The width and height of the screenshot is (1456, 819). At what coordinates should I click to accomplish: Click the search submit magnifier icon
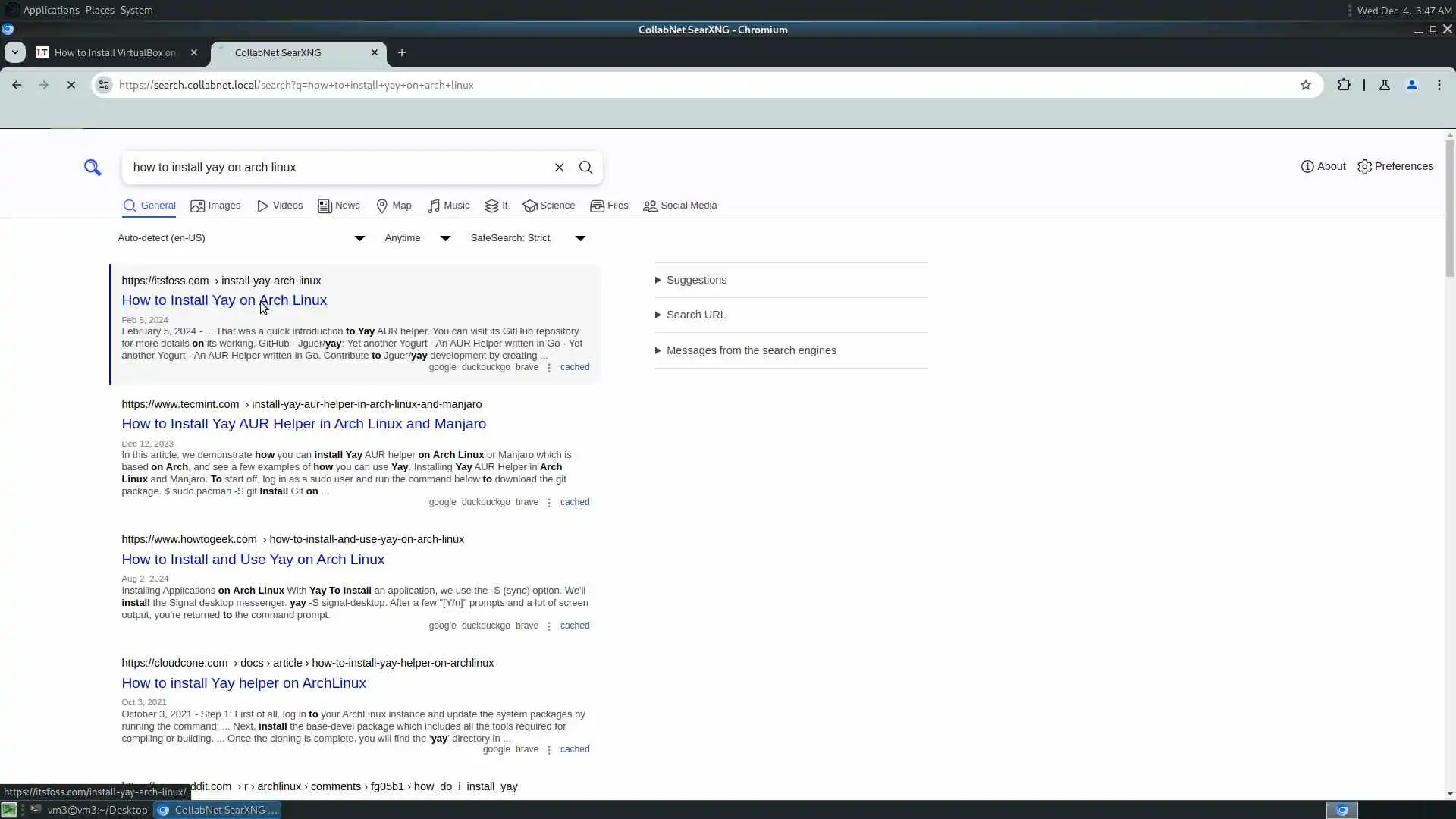coord(585,168)
